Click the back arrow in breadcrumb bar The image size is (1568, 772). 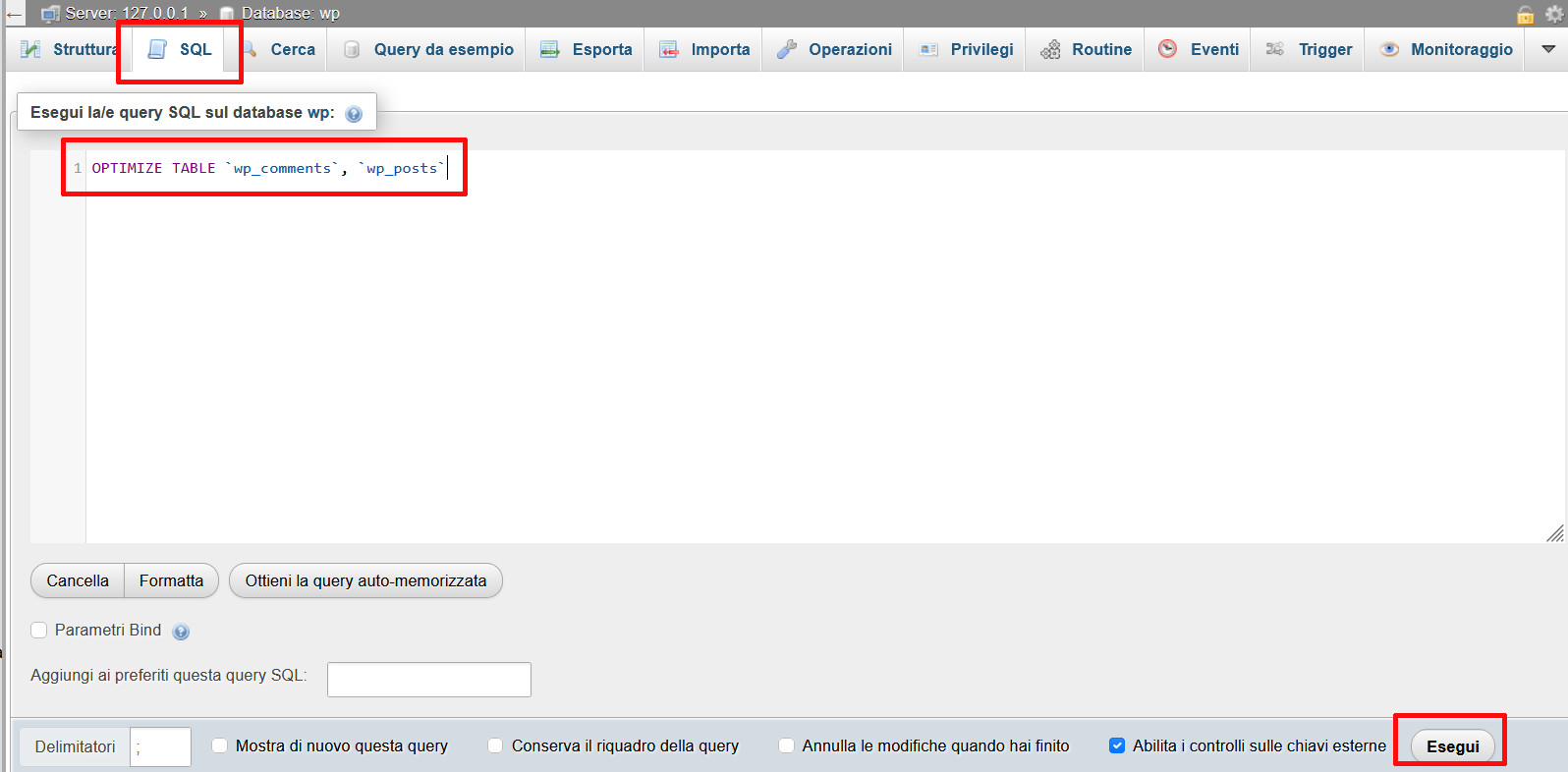[x=14, y=14]
